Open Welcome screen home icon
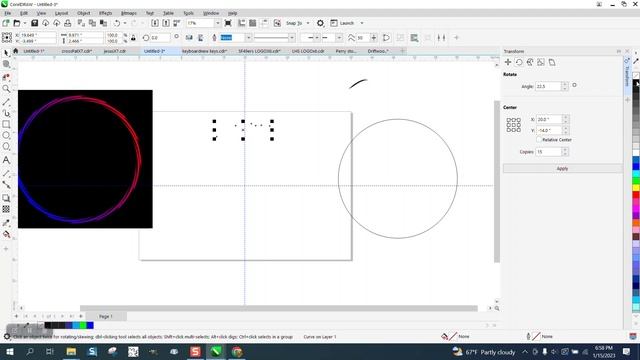 (x=16, y=51)
